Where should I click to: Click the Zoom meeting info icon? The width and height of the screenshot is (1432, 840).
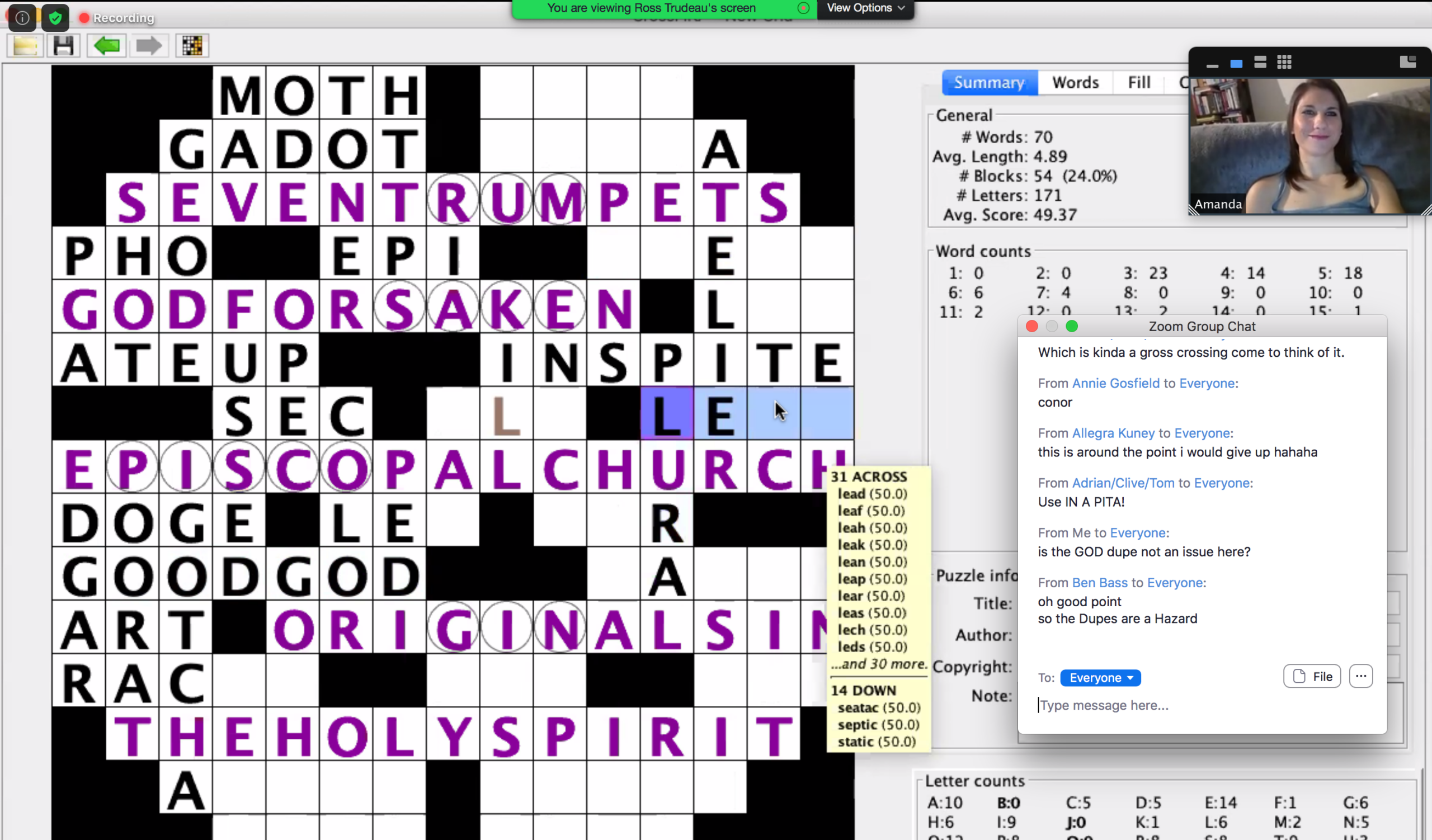(x=22, y=17)
